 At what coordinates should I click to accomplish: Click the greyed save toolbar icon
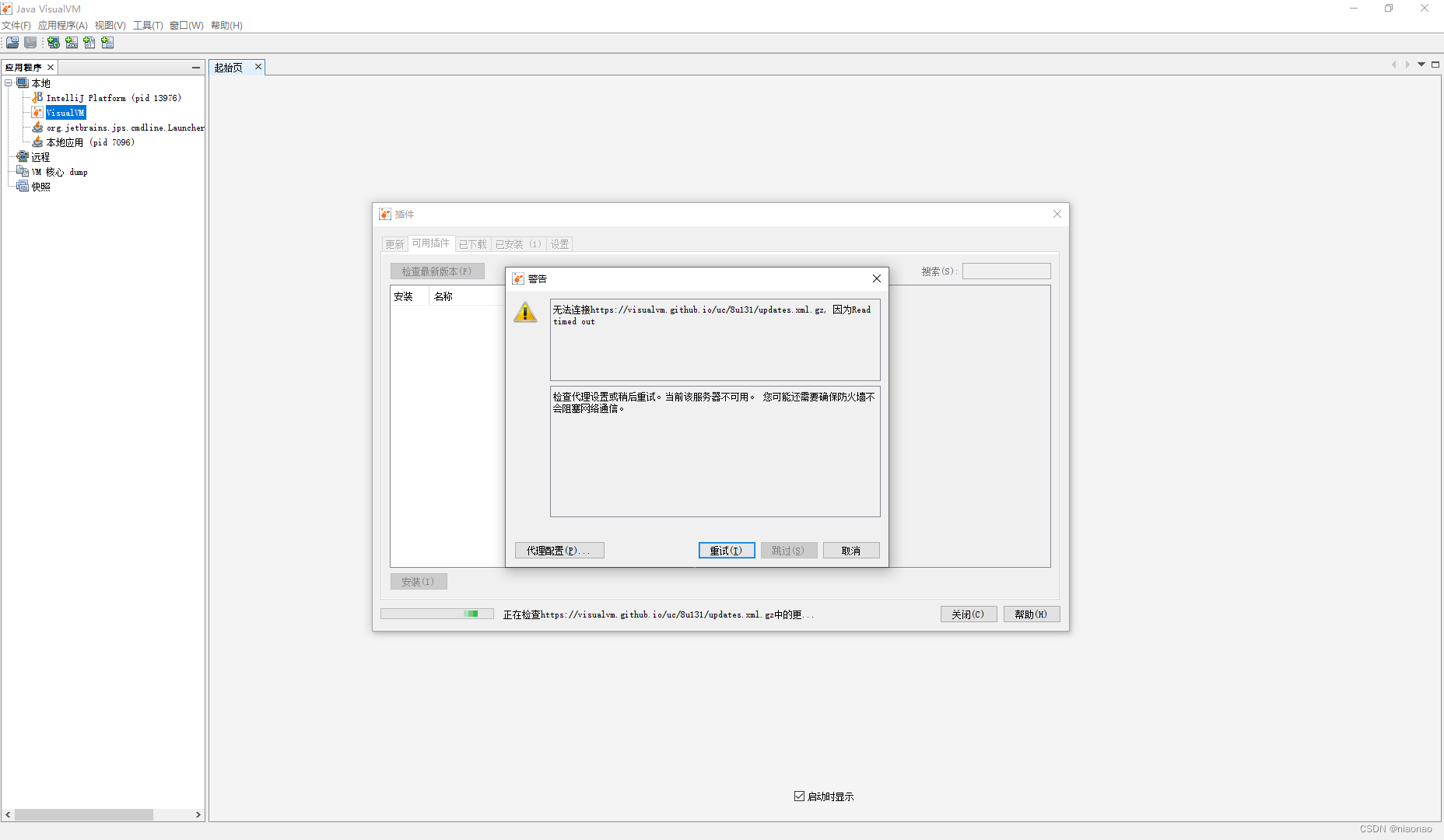coord(30,43)
